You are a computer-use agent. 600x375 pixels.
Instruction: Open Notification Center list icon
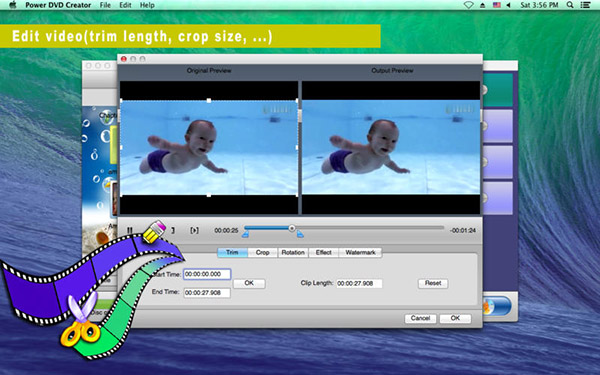click(x=585, y=5)
